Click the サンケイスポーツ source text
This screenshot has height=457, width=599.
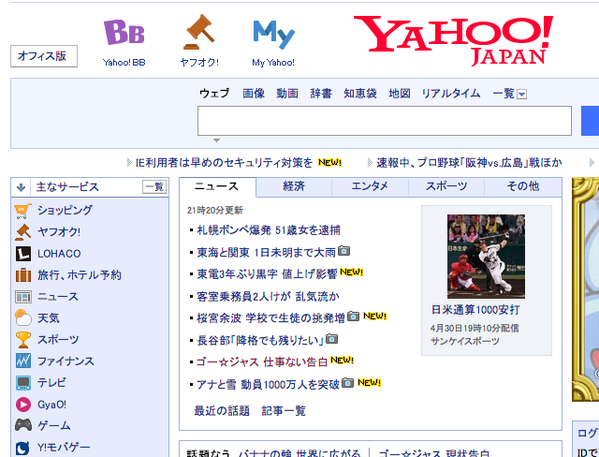click(x=465, y=341)
